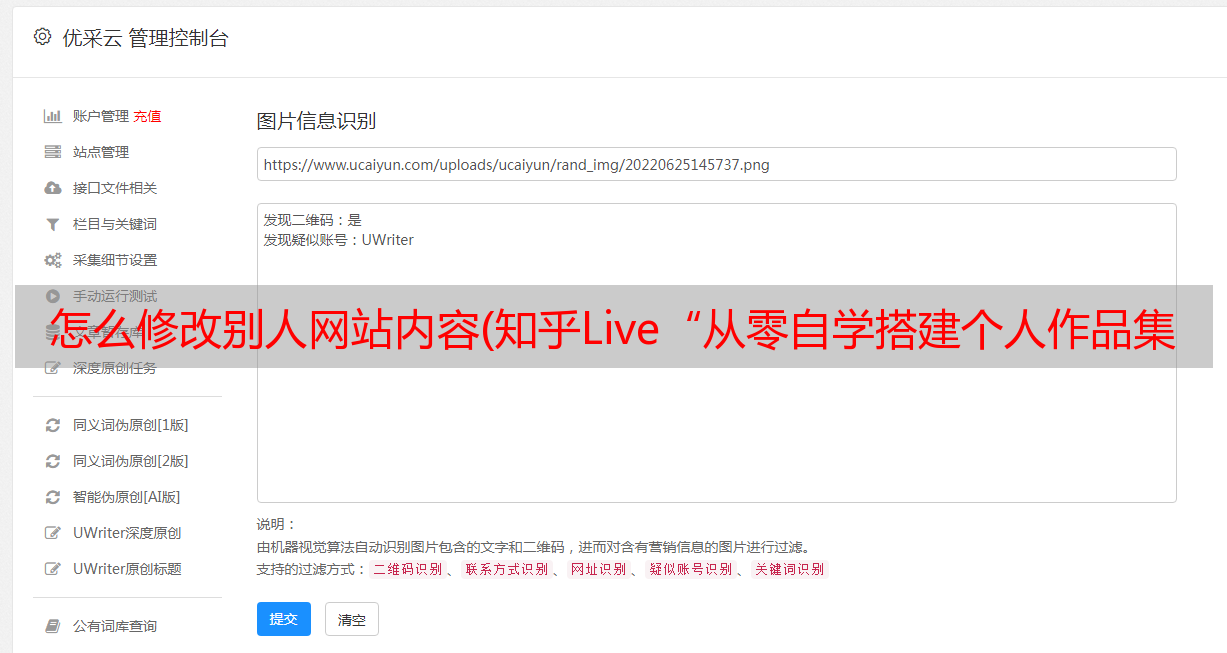Go to 接口文件相关 section

115,188
